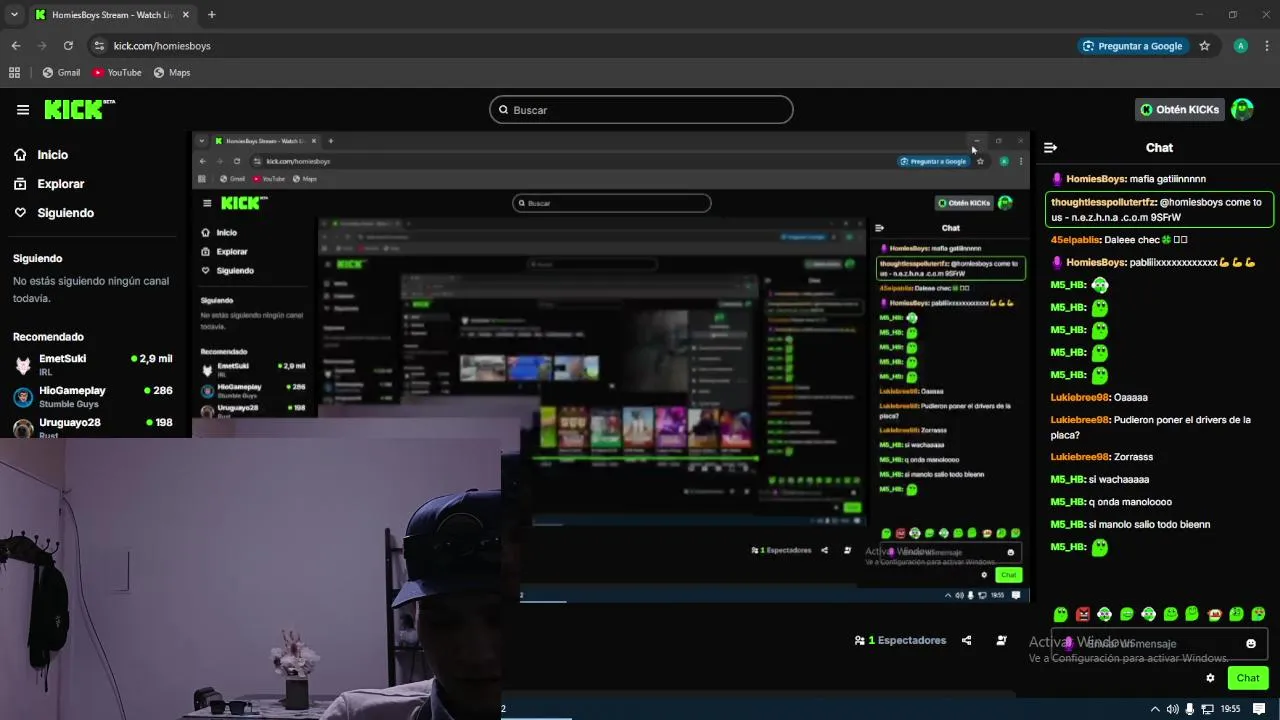
Task: Click the taskbar network icon
Action: click(1207, 709)
